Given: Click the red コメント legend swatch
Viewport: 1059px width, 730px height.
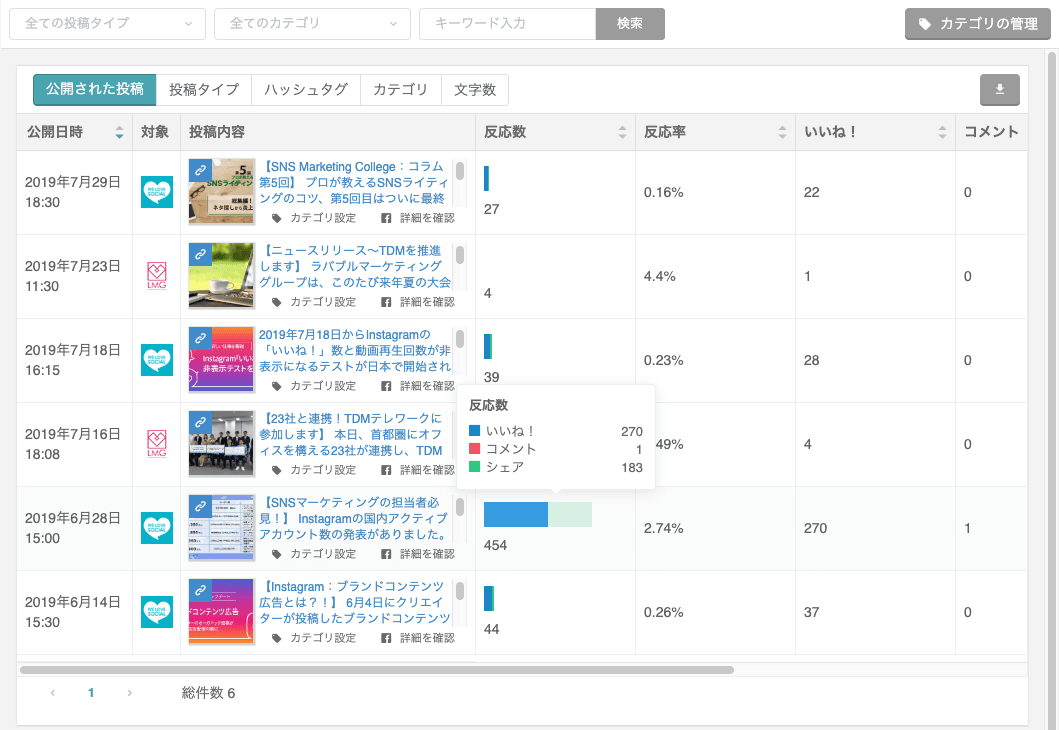Looking at the screenshot, I should pyautogui.click(x=475, y=449).
